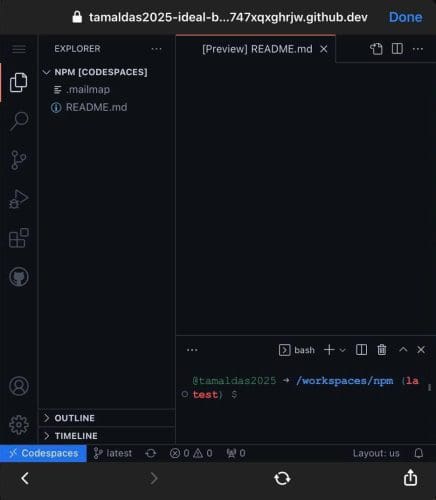Select the bash terminal profile
The image size is (436, 500).
[x=297, y=350]
